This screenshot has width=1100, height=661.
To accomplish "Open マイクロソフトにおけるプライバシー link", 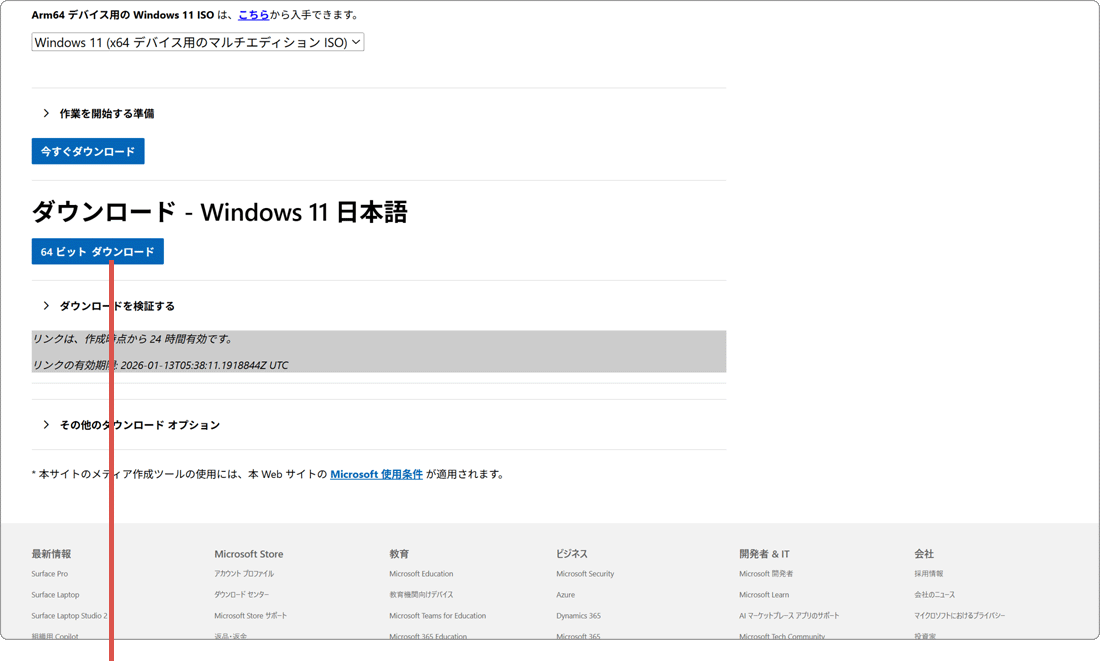I will [959, 616].
